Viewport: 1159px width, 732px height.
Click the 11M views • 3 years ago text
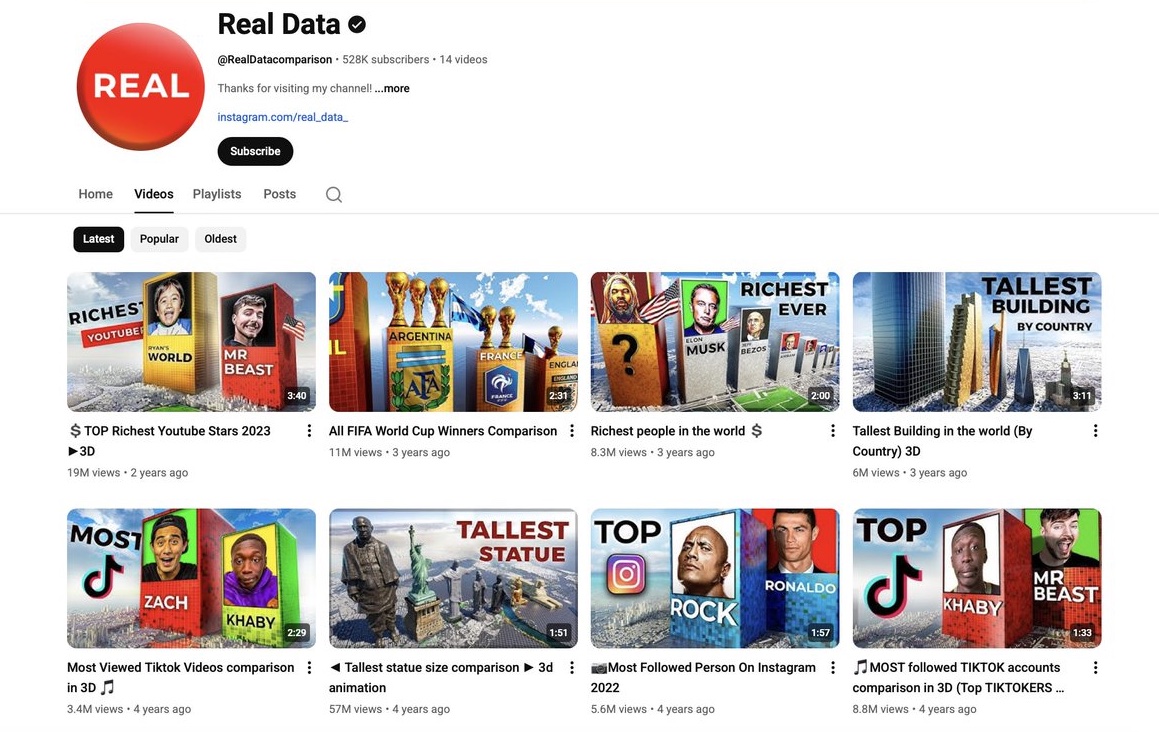(389, 453)
